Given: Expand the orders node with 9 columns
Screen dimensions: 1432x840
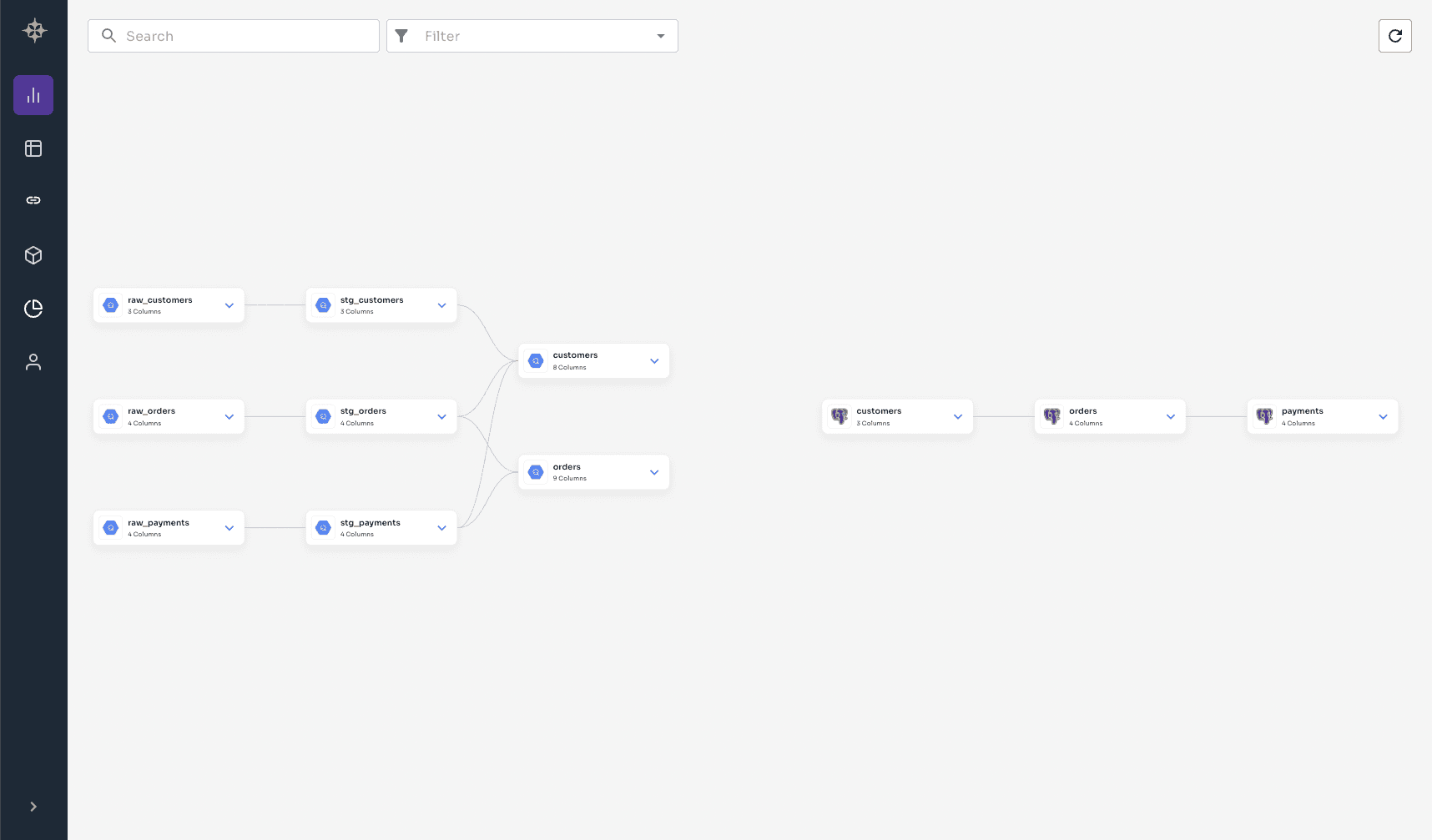Looking at the screenshot, I should coord(654,471).
